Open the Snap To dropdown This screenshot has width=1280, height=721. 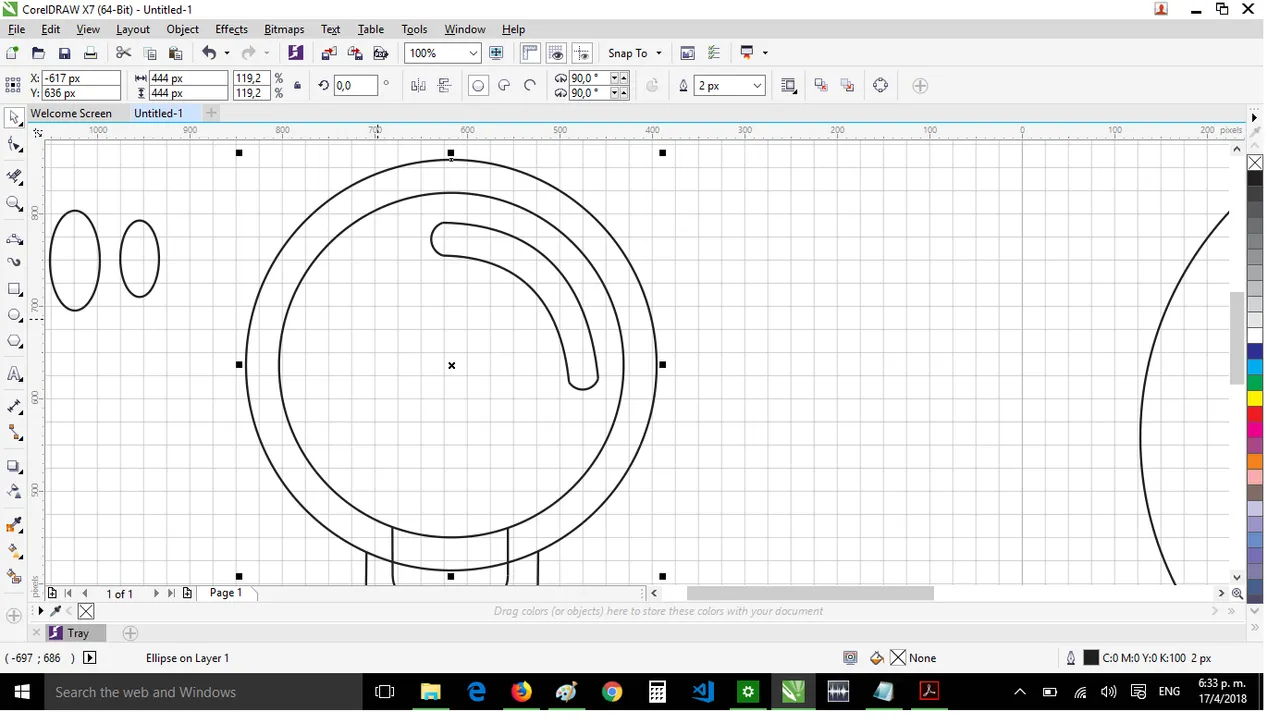tap(634, 53)
